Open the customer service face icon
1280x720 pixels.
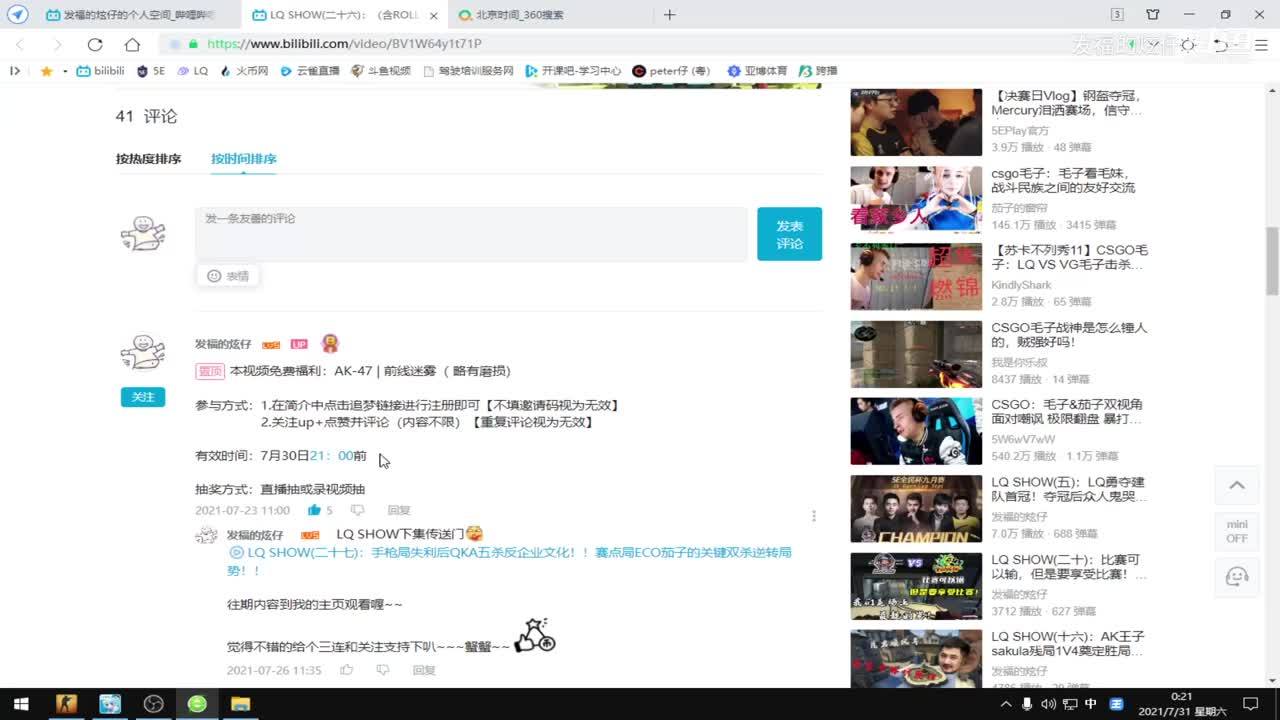(x=1237, y=576)
